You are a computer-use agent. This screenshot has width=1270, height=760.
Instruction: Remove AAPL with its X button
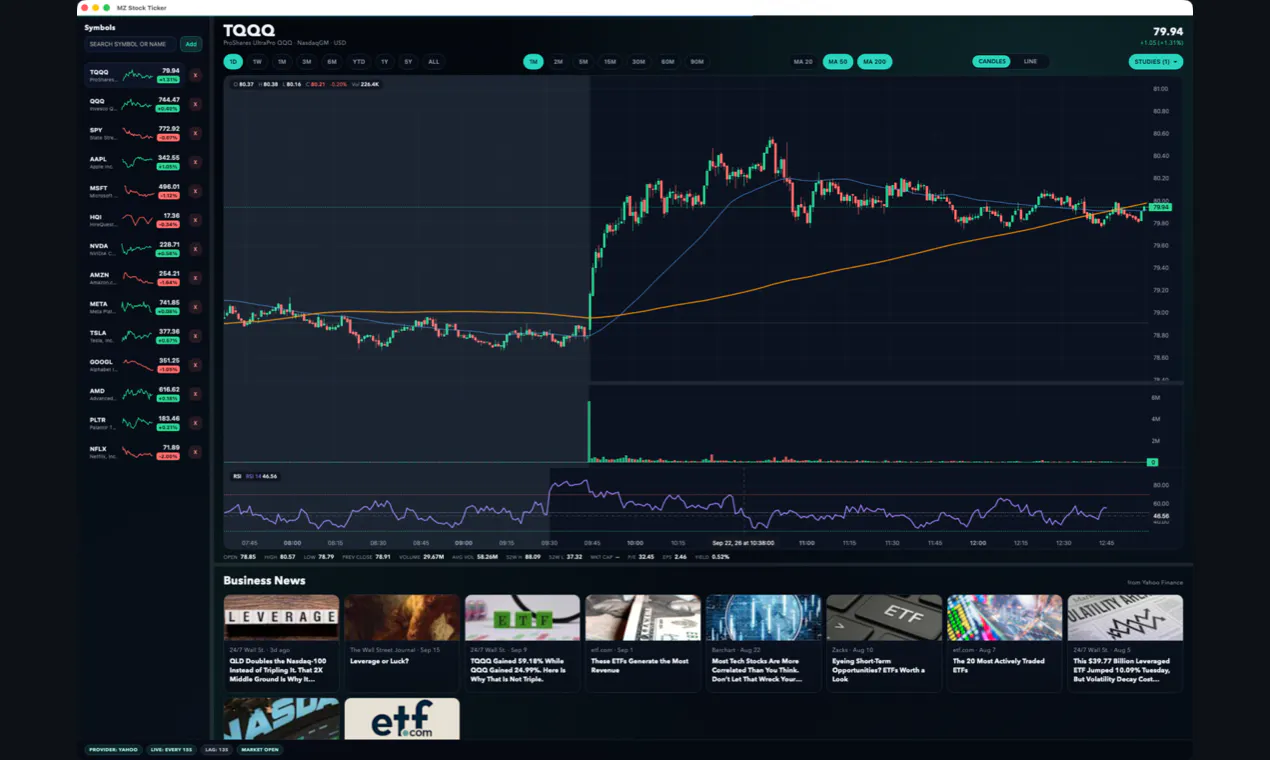[195, 162]
